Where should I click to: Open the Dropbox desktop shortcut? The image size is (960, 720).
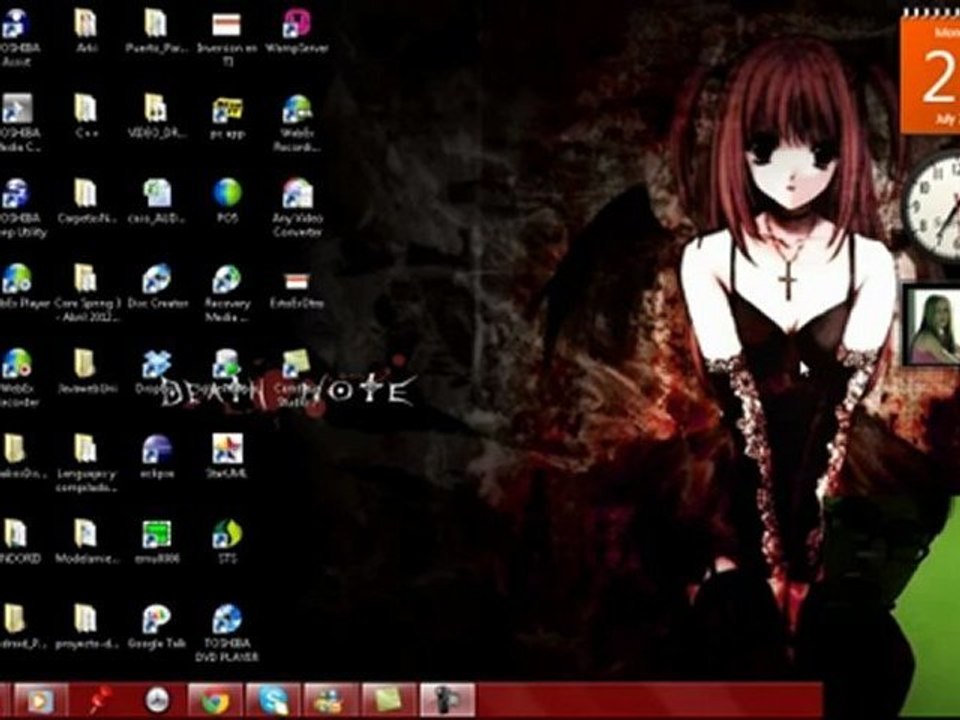pos(156,370)
